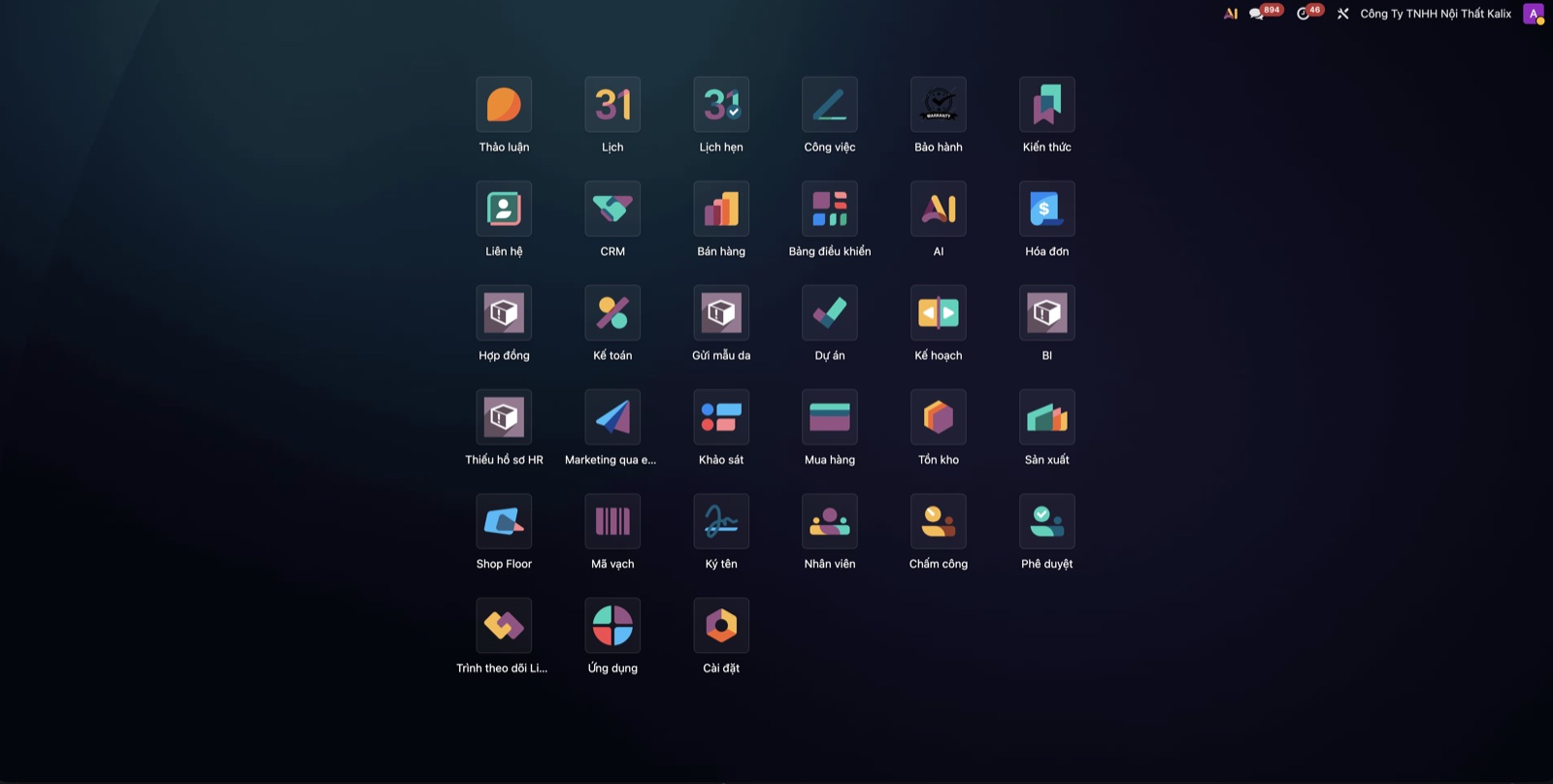The width and height of the screenshot is (1553, 784).
Task: Open the Kiến thức app
Action: click(x=1047, y=105)
